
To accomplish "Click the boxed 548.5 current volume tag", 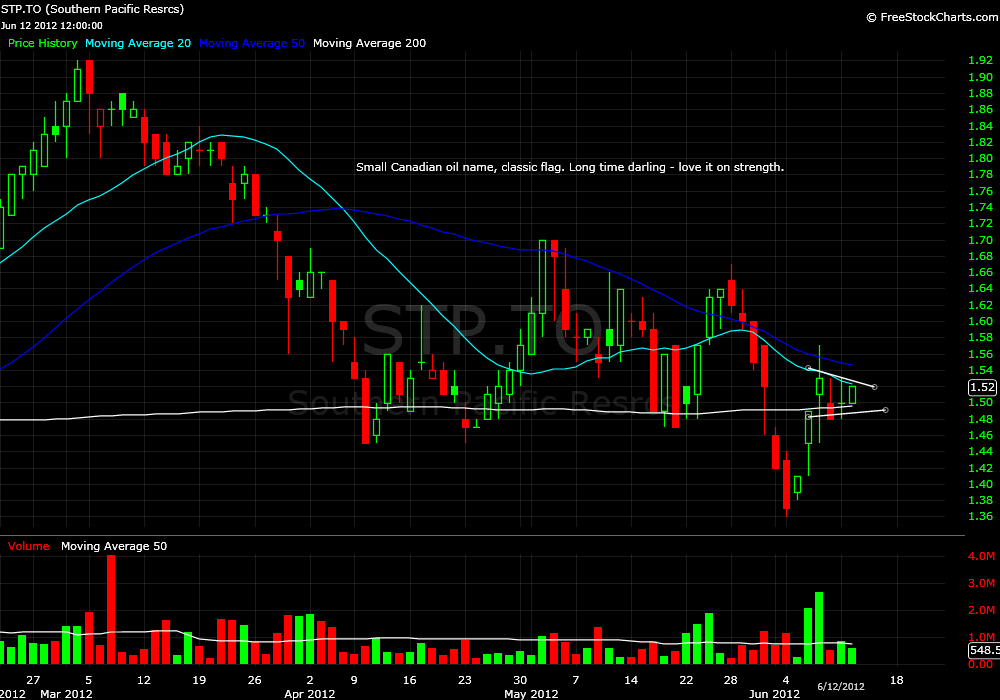I will pos(984,650).
